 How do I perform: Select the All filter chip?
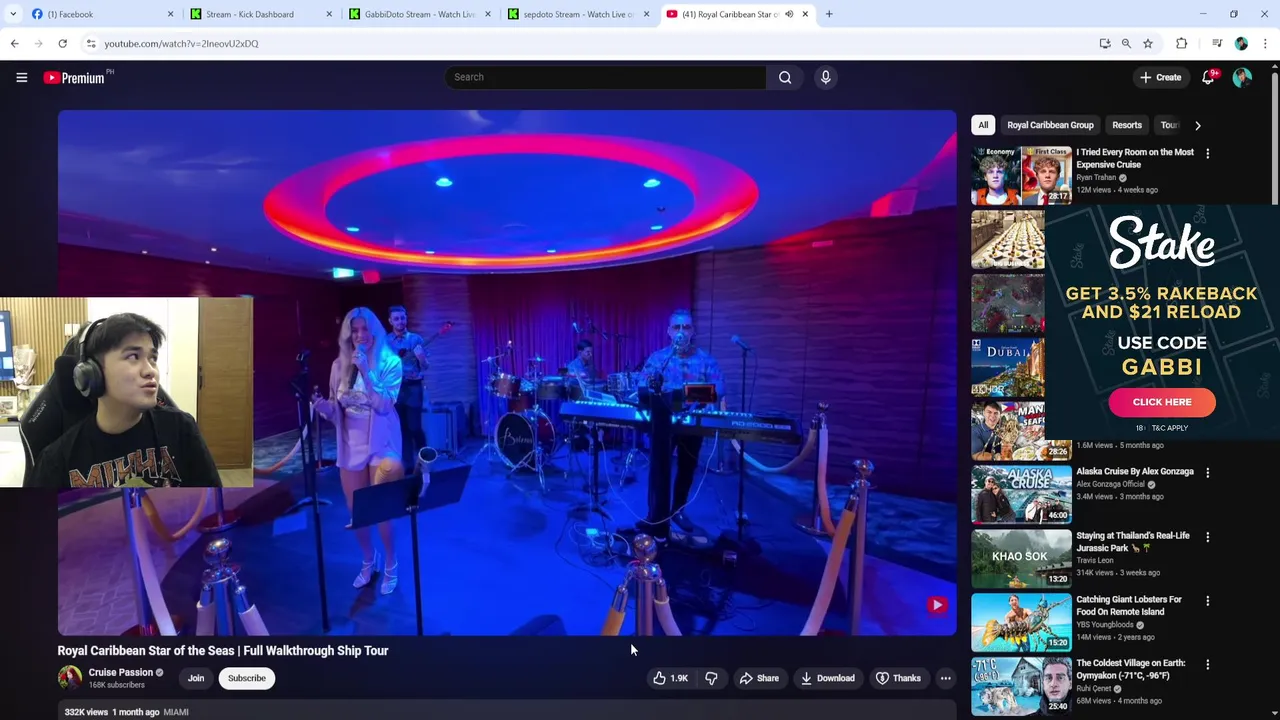point(983,125)
